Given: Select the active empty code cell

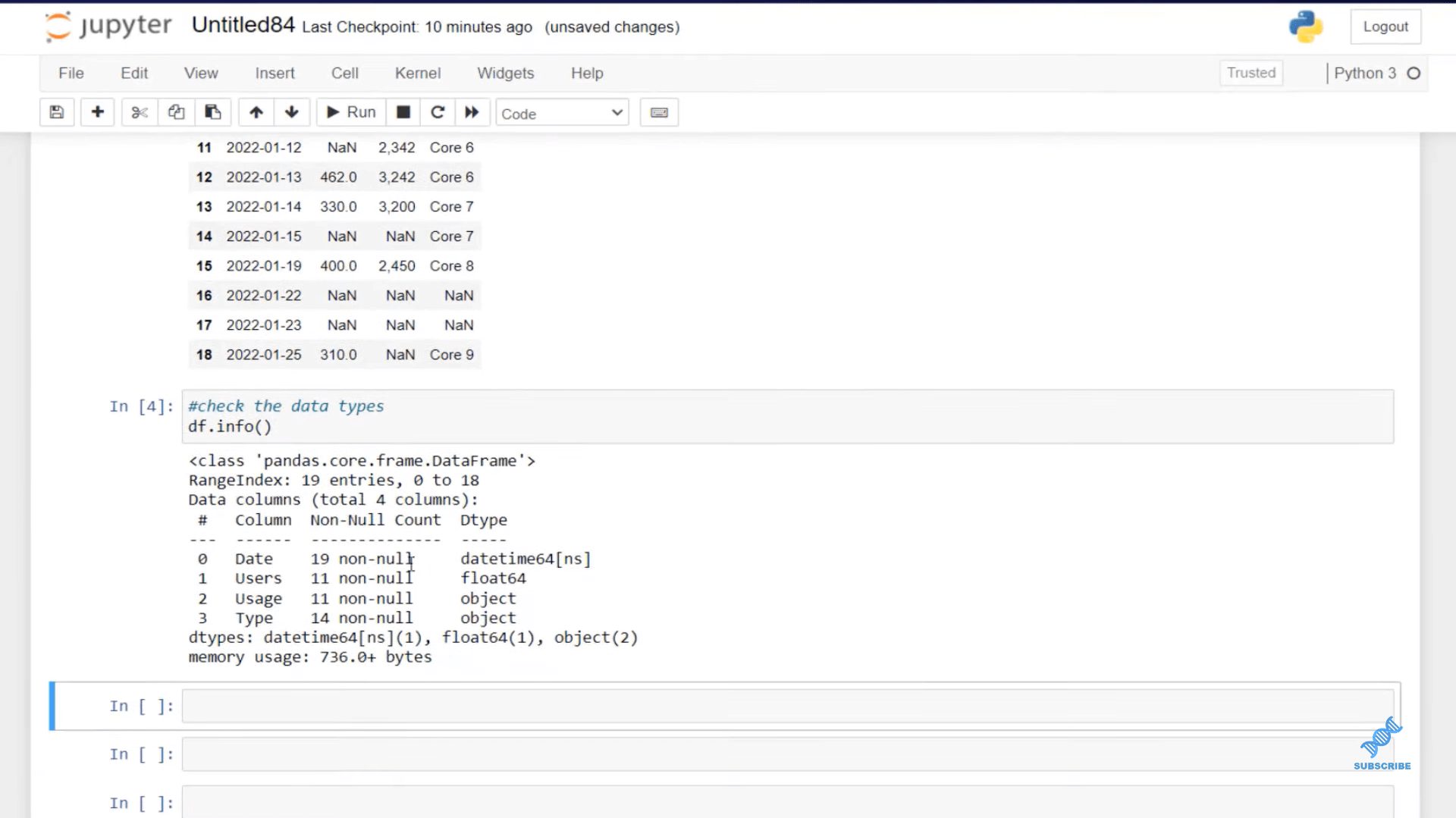Looking at the screenshot, I should click(787, 706).
